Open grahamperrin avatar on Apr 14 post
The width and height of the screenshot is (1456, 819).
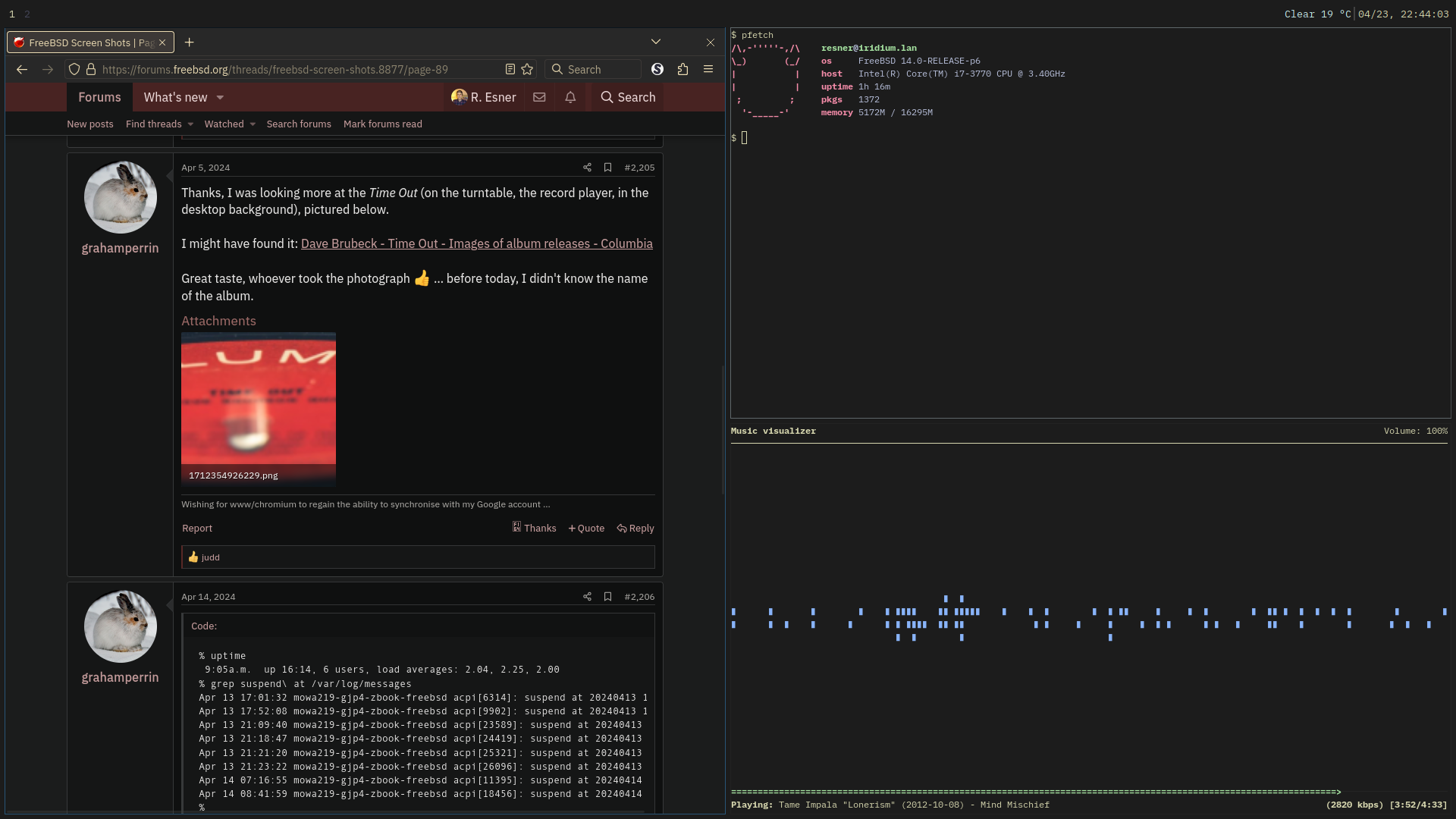tap(121, 626)
